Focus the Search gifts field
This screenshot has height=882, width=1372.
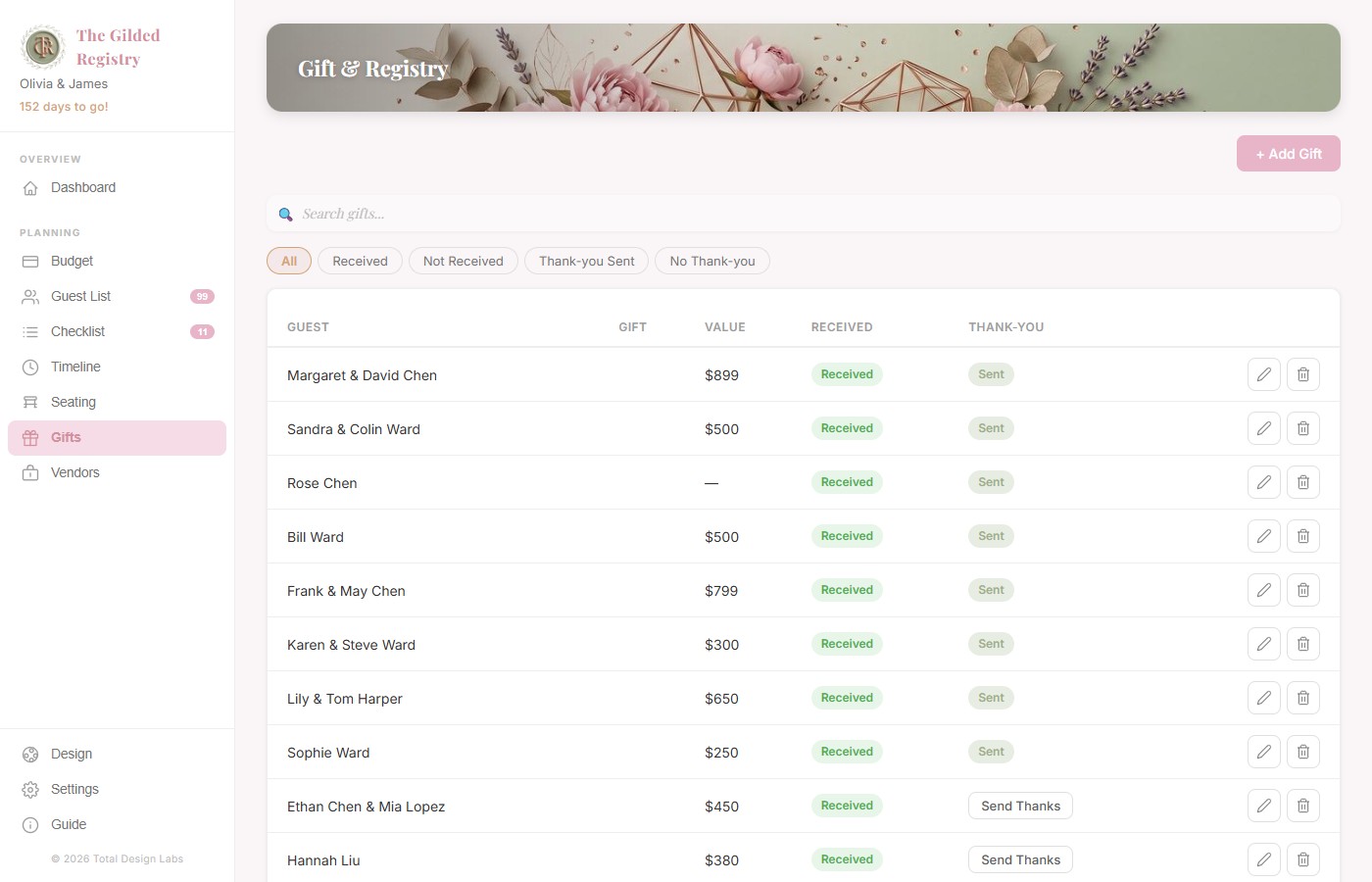(x=804, y=214)
